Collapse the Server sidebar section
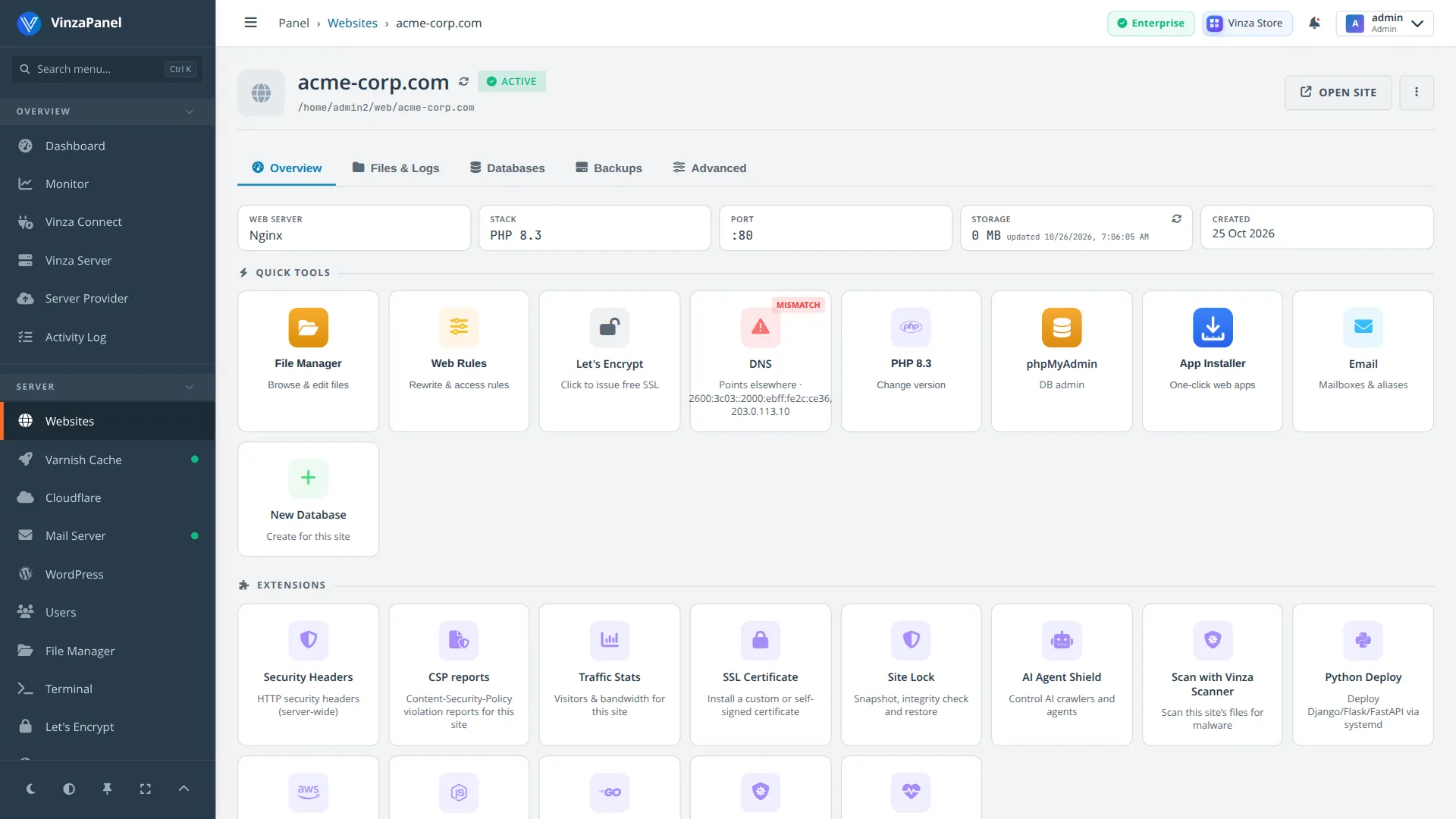 click(108, 387)
